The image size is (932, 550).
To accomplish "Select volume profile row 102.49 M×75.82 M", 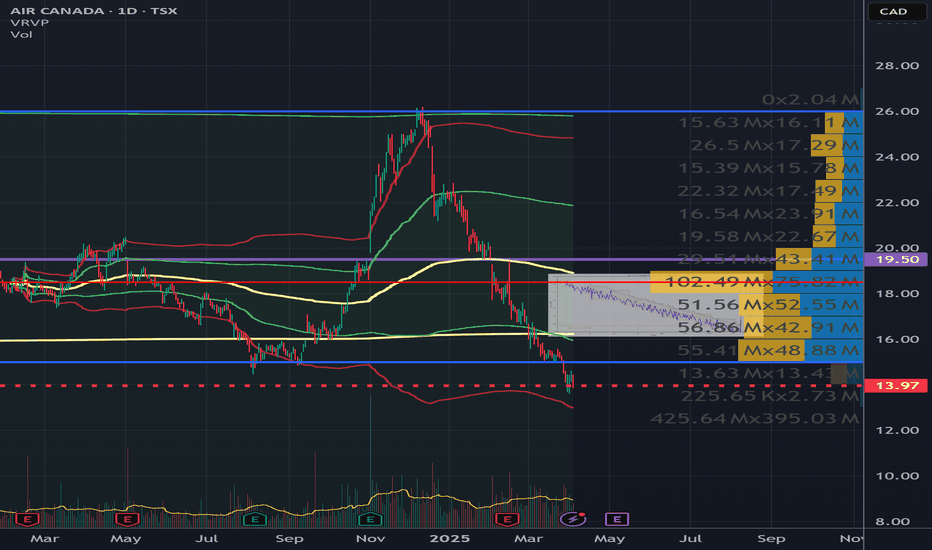I will pyautogui.click(x=756, y=282).
